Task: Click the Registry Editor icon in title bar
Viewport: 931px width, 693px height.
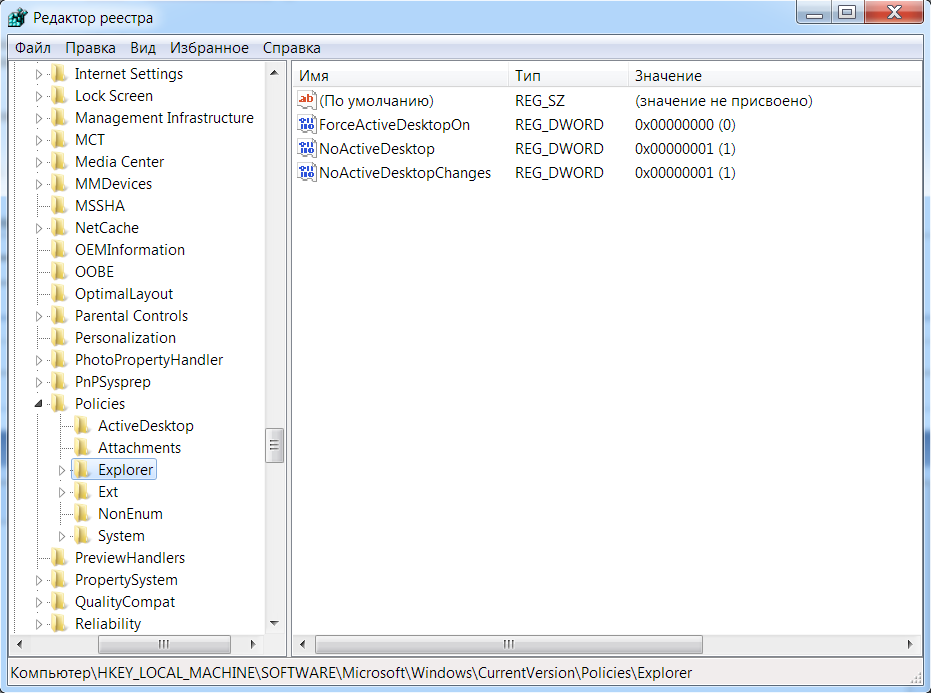Action: coord(17,18)
